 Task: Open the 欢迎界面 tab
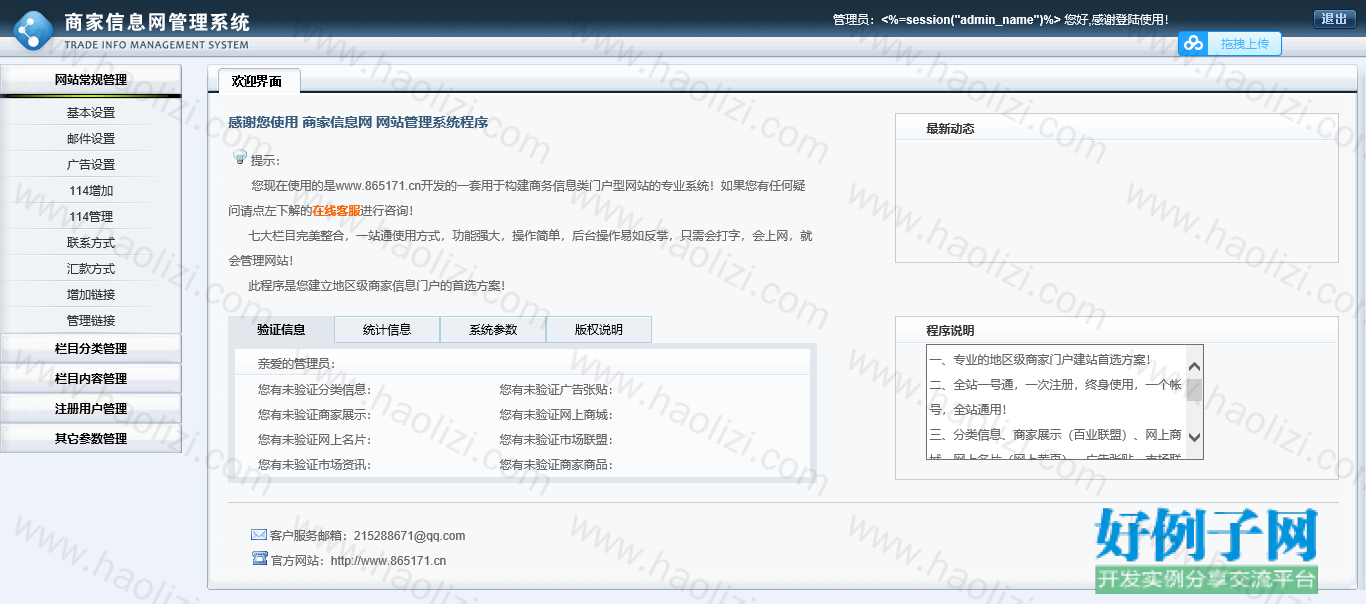point(257,81)
